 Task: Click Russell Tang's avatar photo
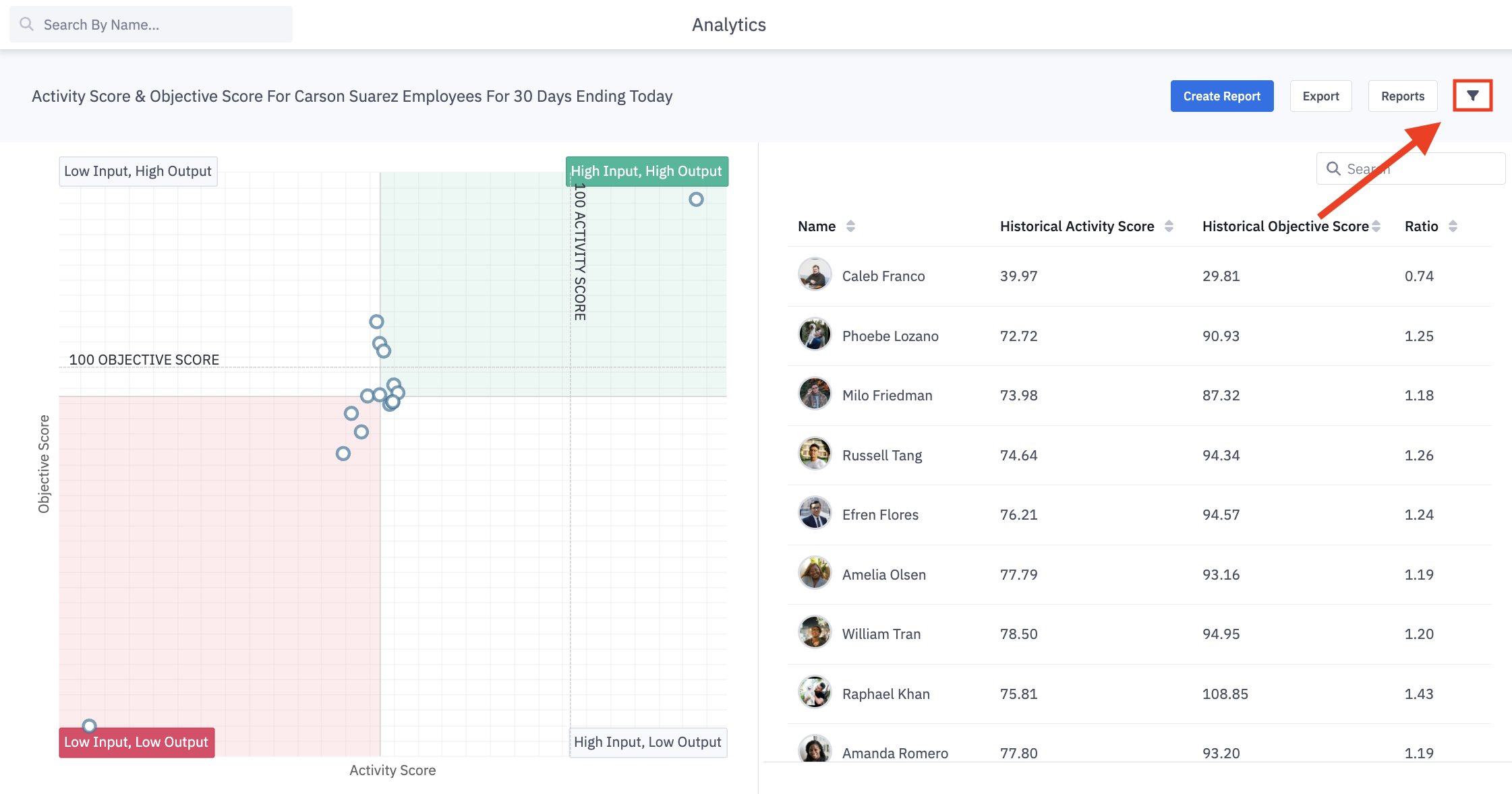(815, 454)
